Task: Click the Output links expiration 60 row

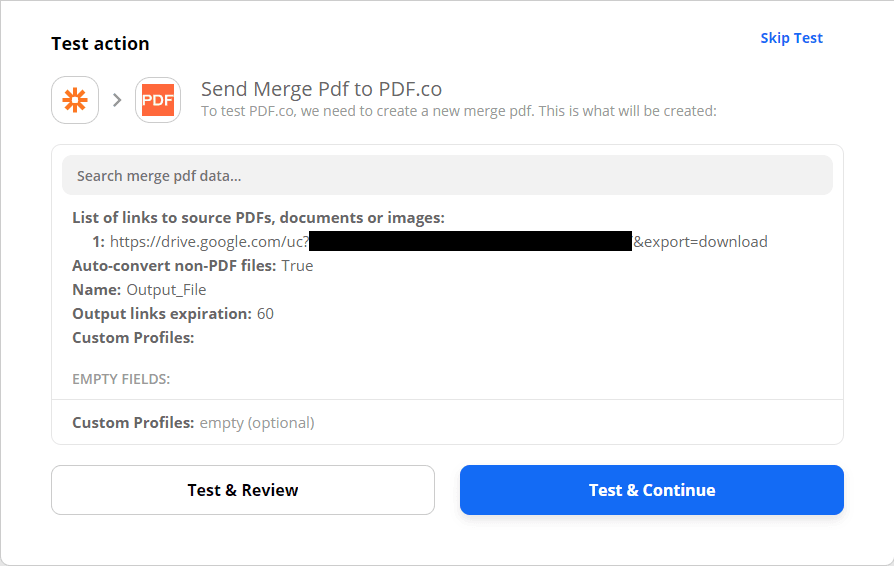Action: point(172,314)
